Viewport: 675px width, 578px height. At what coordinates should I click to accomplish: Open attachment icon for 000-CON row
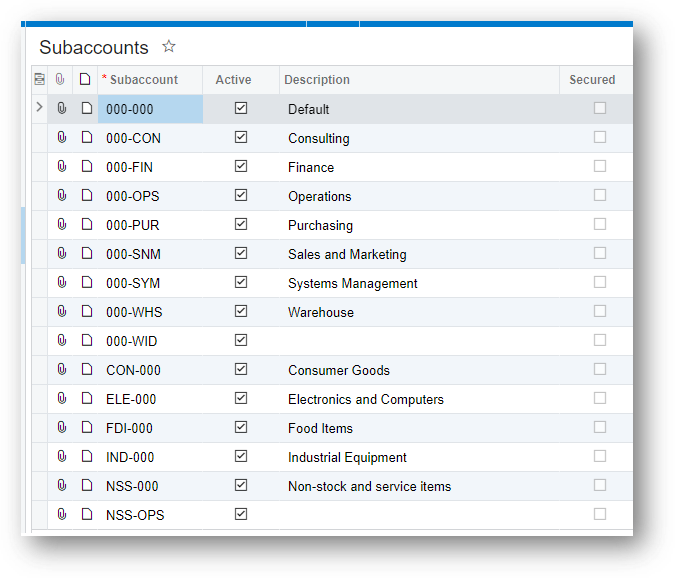coord(62,138)
